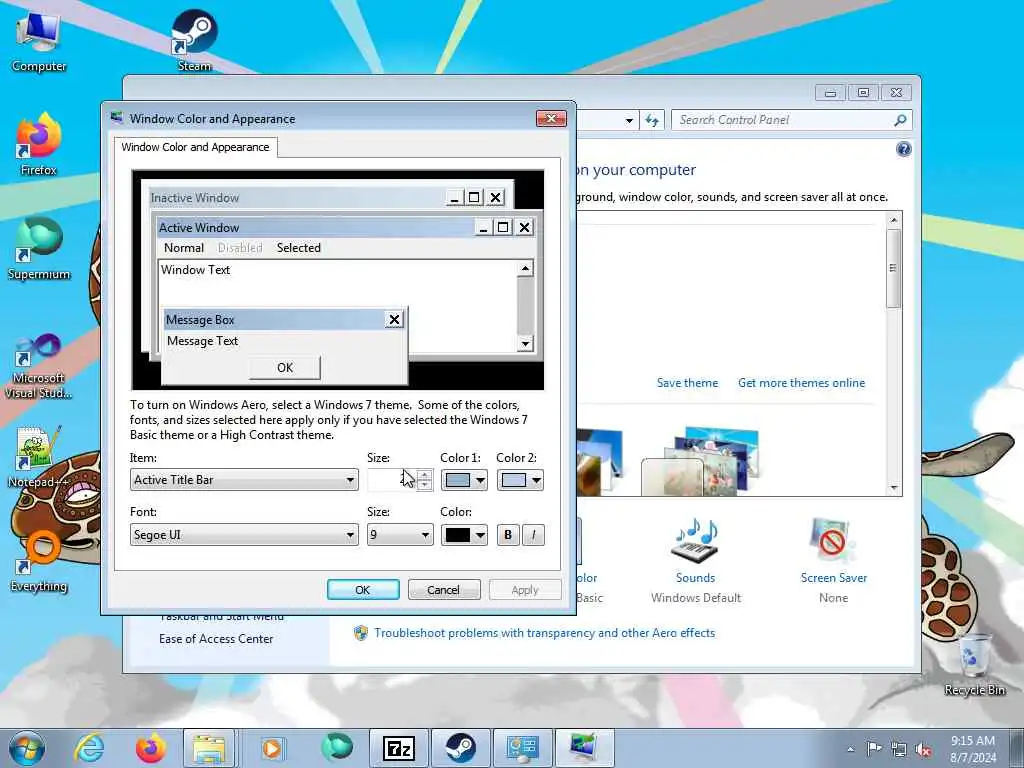
Task: Click the search magnifier in Control Panel
Action: (900, 120)
